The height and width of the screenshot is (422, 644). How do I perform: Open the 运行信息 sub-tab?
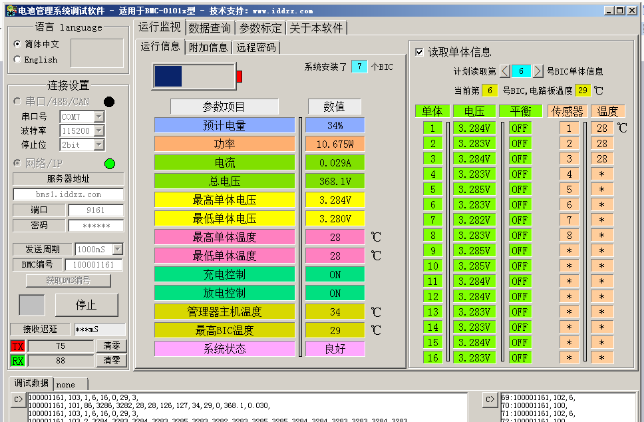pos(160,46)
